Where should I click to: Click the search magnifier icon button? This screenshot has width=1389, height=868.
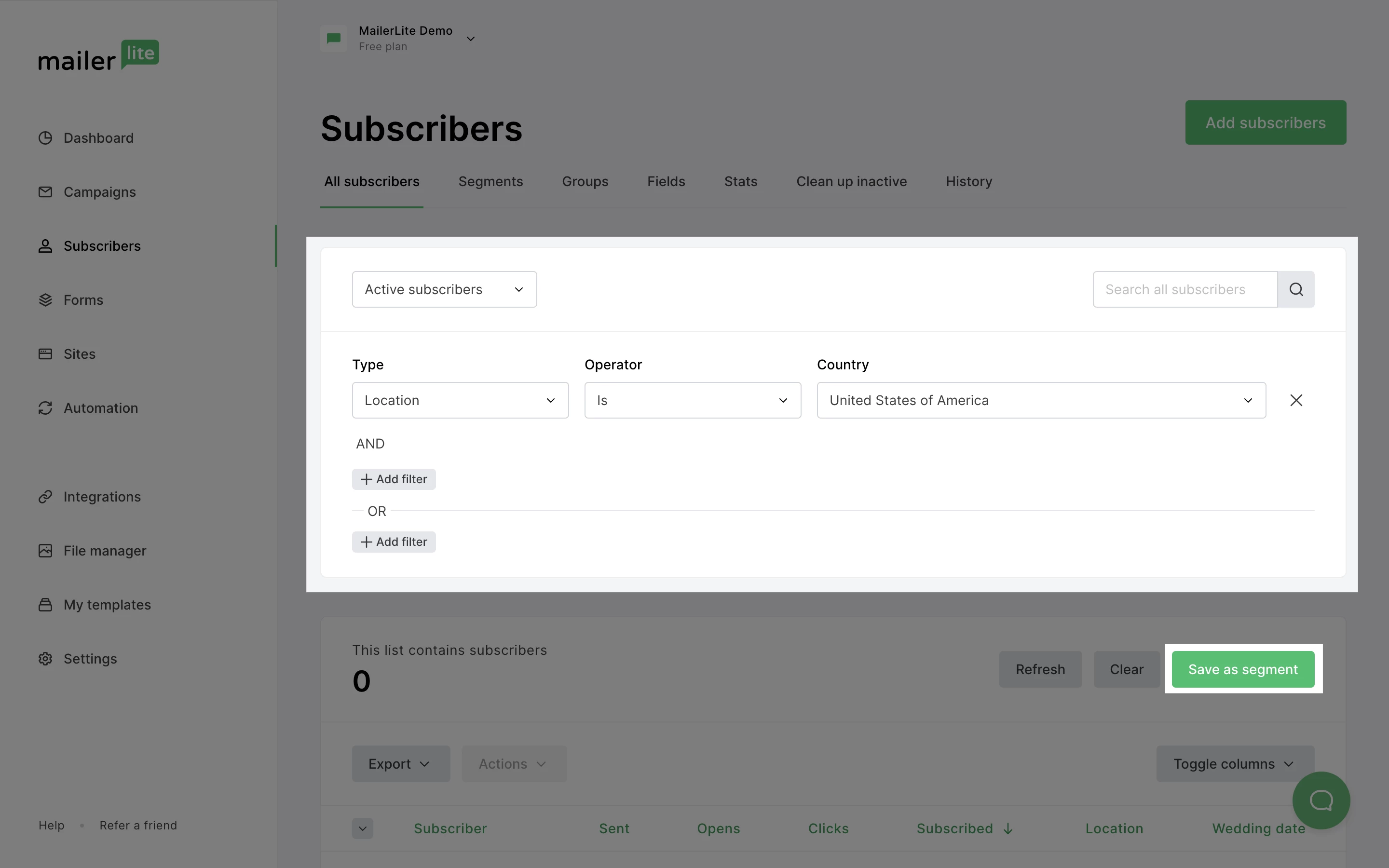1295,289
